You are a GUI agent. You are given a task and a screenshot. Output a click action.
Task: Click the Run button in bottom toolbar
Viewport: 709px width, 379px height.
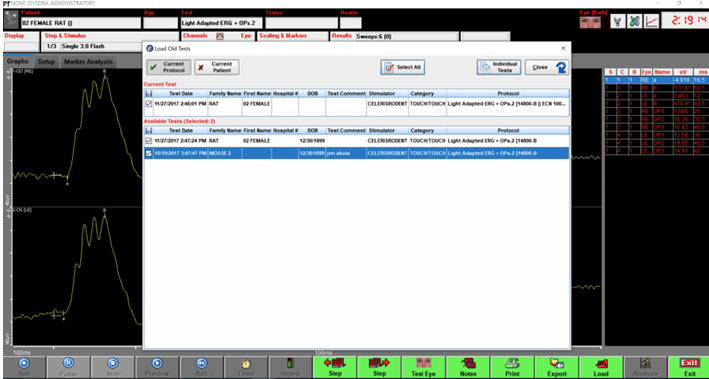pos(24,367)
